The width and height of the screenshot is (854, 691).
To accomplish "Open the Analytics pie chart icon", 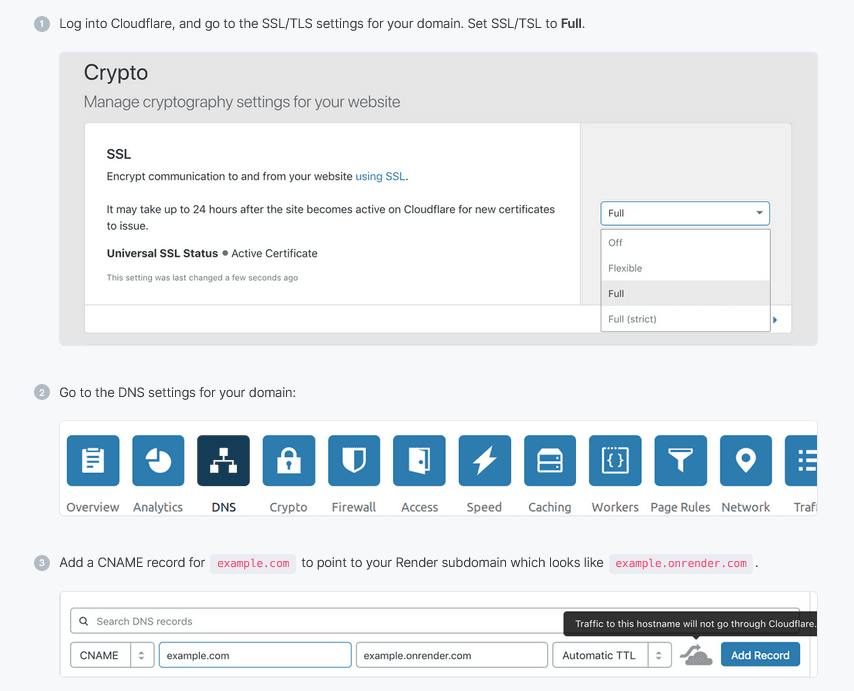I will tap(158, 461).
